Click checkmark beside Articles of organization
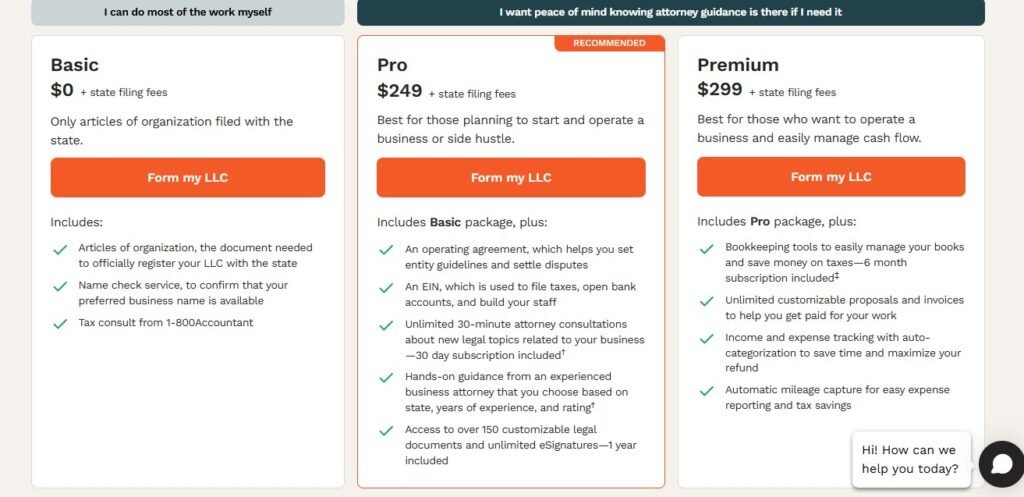 click(60, 249)
